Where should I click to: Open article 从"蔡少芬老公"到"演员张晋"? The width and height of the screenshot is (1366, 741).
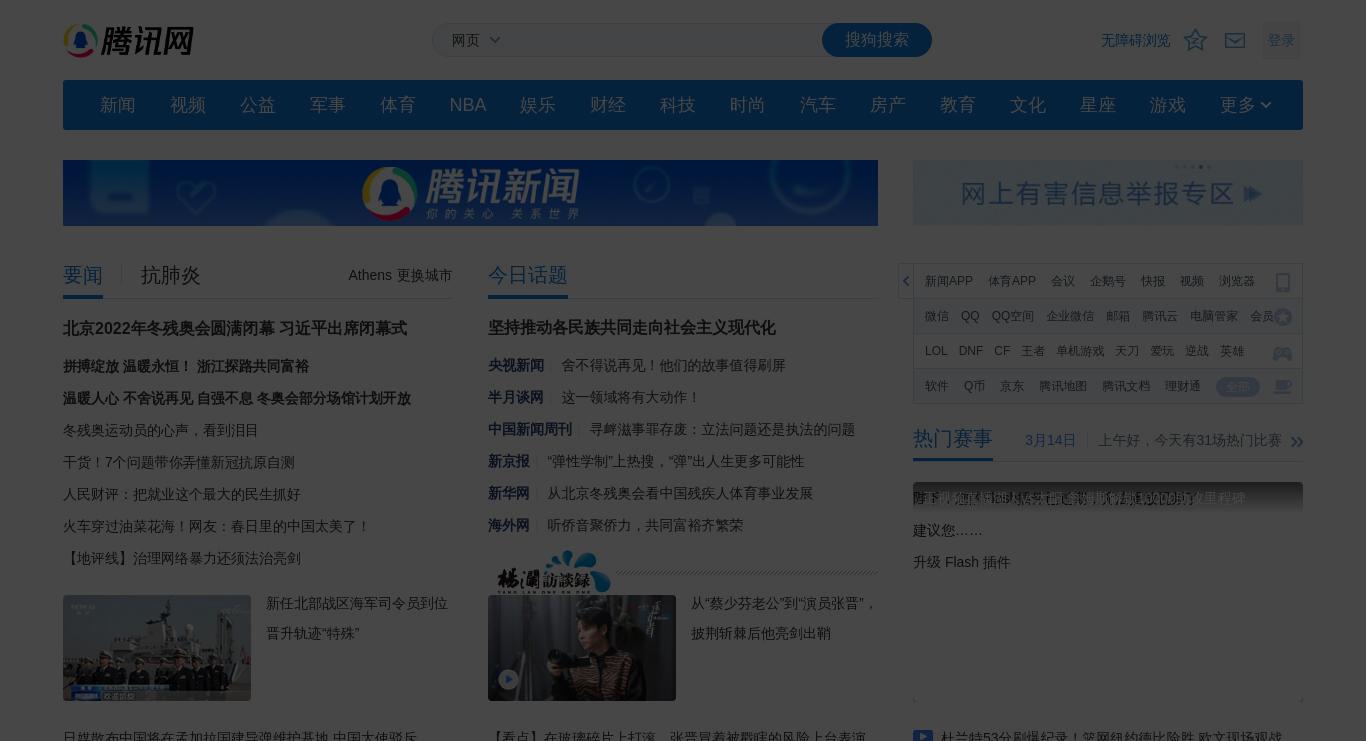coord(784,618)
